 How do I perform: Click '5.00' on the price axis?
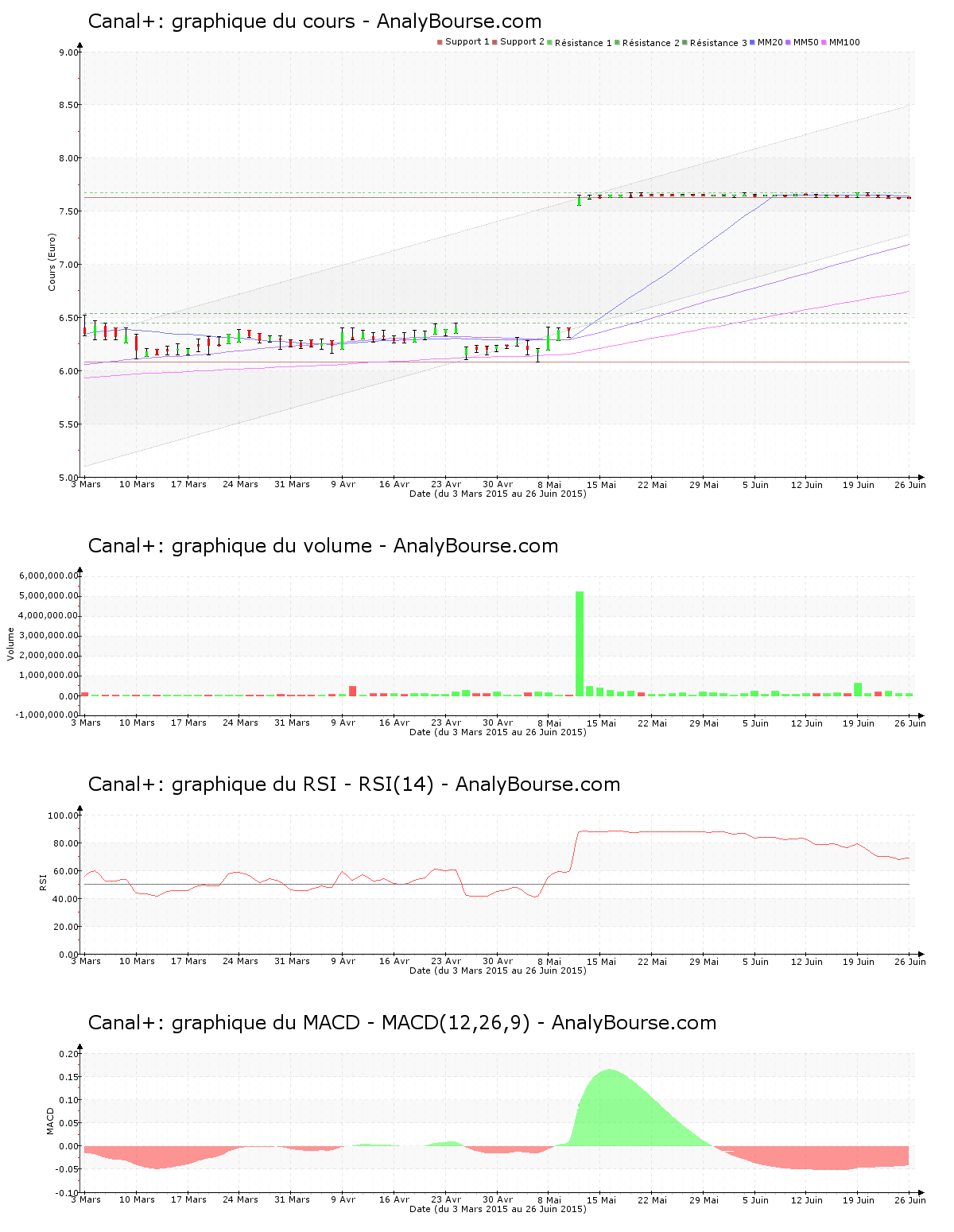[69, 478]
